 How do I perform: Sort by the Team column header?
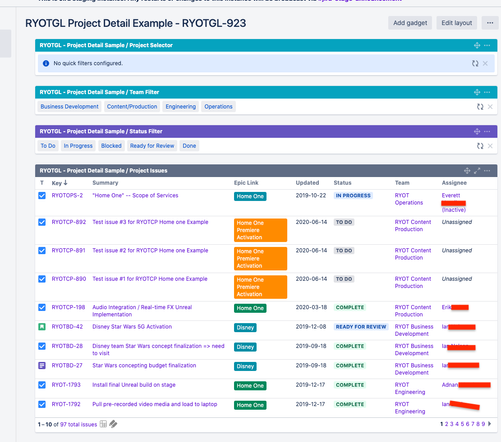point(402,183)
